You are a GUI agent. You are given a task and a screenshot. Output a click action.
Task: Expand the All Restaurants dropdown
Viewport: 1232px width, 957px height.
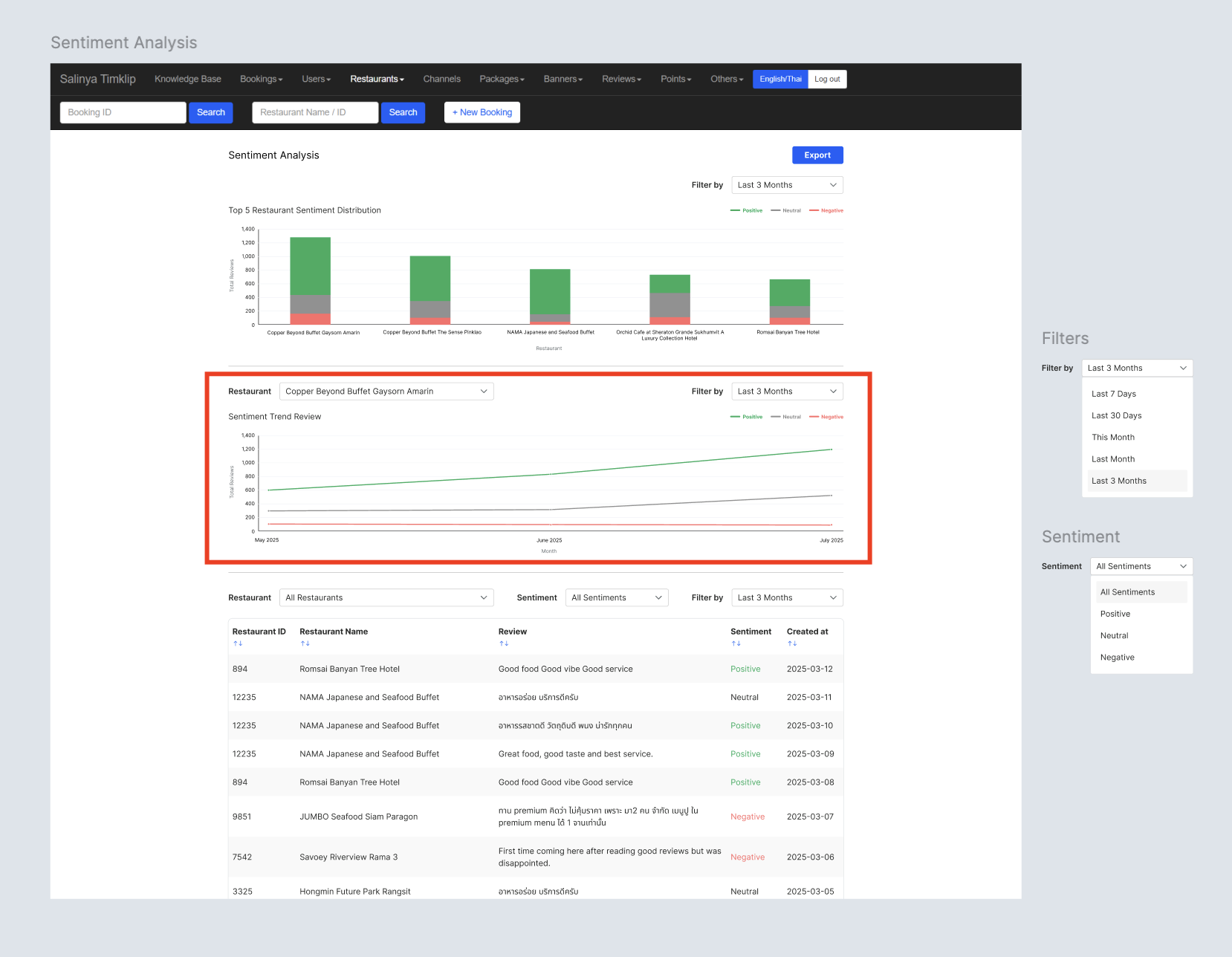coord(386,598)
